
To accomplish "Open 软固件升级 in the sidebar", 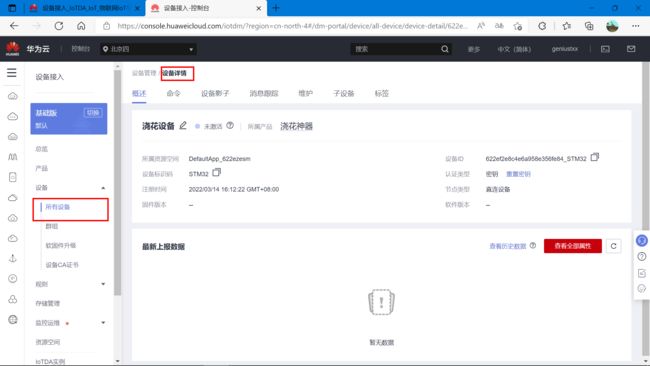I will coord(61,245).
